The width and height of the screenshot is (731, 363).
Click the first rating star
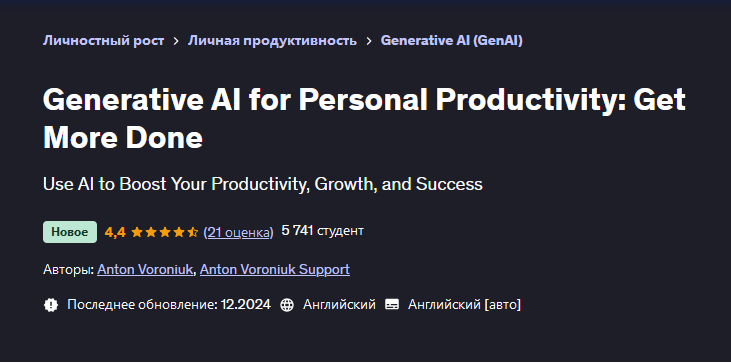137,232
